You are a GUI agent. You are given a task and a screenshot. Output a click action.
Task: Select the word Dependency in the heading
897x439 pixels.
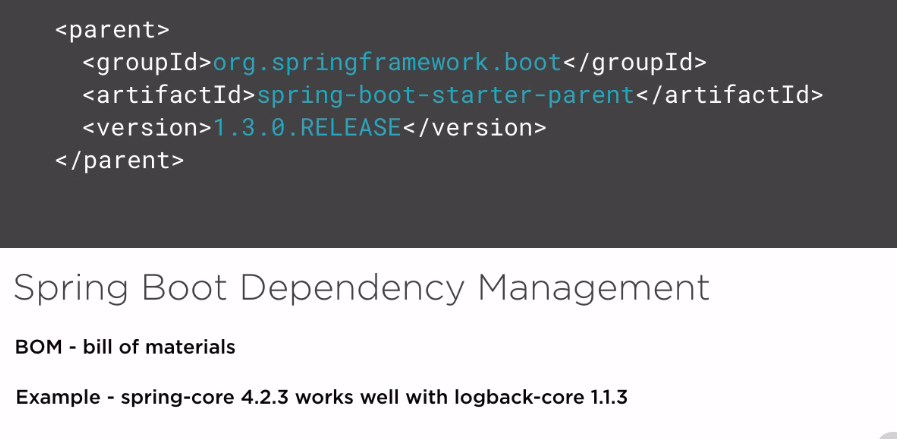pyautogui.click(x=354, y=288)
